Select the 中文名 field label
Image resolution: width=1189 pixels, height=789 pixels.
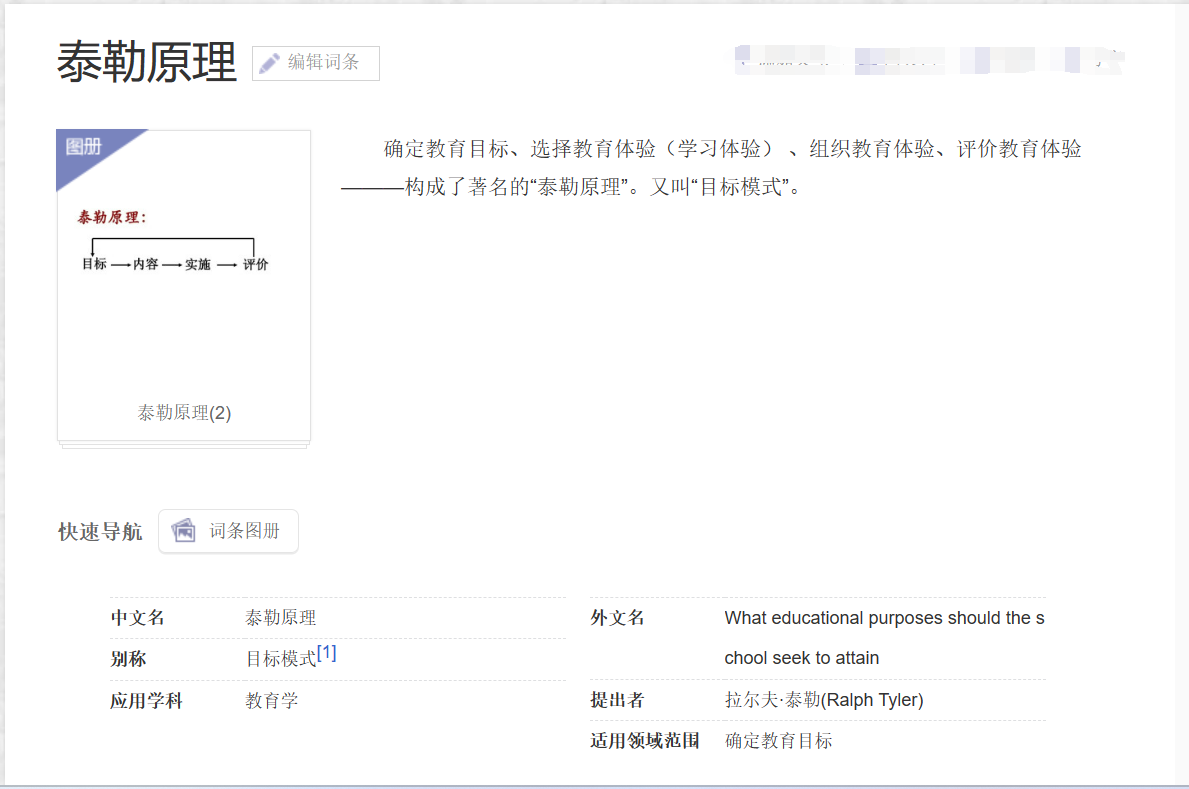tap(137, 618)
